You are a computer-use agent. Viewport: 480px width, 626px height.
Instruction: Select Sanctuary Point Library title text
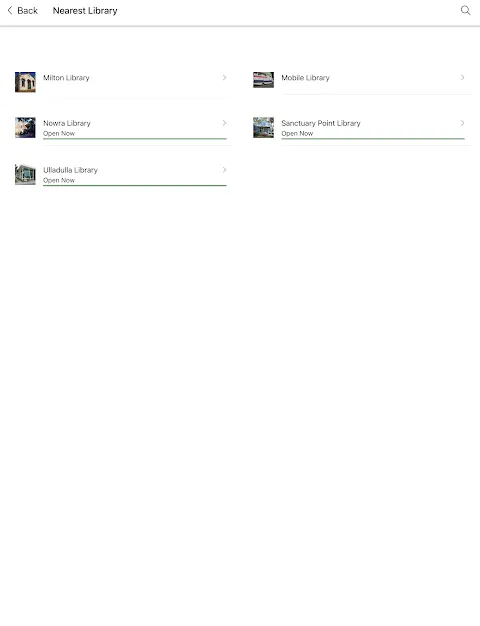point(321,123)
